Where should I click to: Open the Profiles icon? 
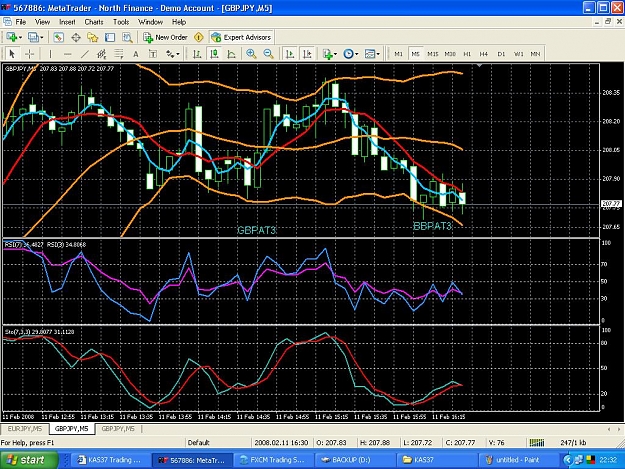point(33,37)
